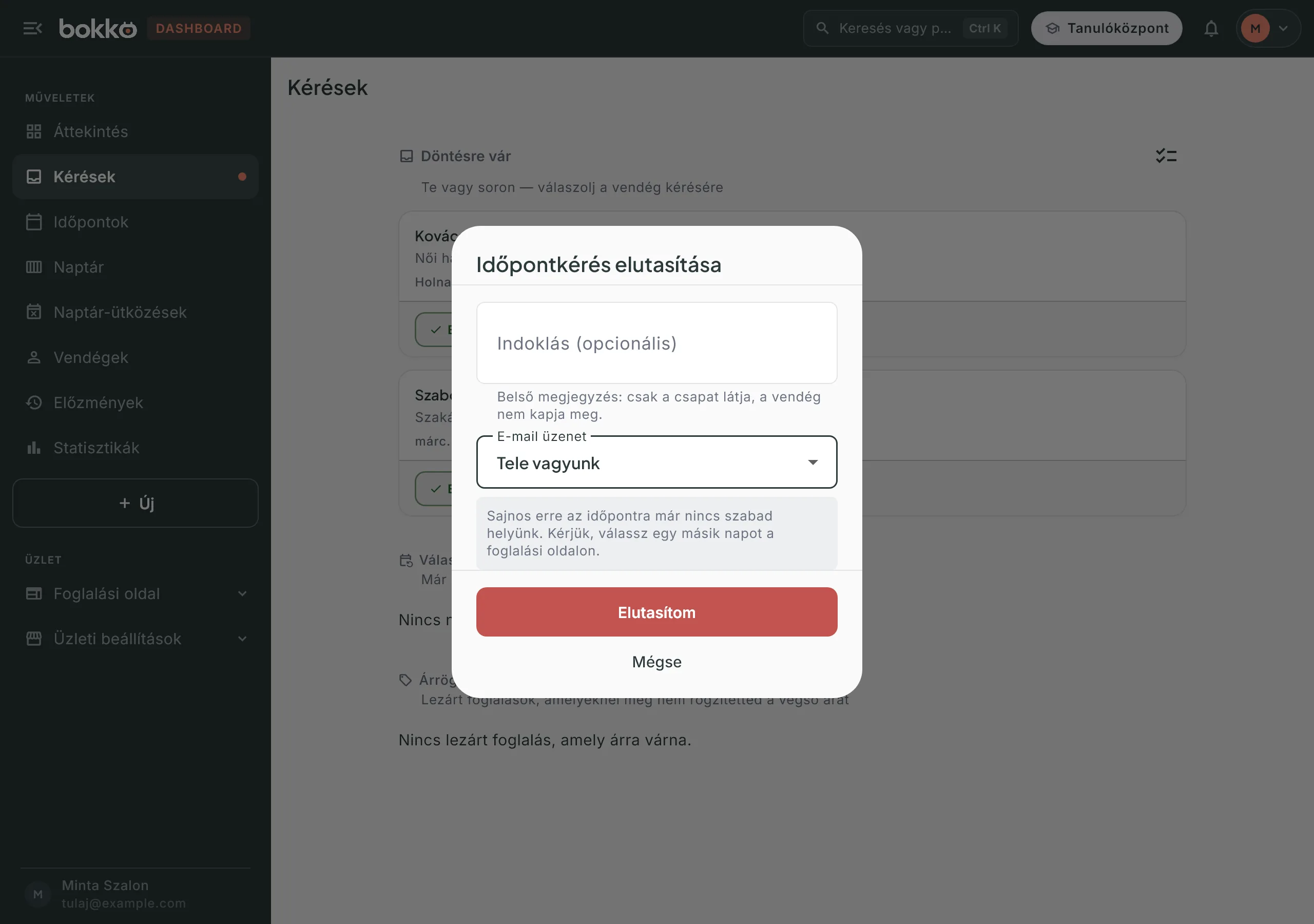Click the multi-select checklist icon

[1166, 156]
